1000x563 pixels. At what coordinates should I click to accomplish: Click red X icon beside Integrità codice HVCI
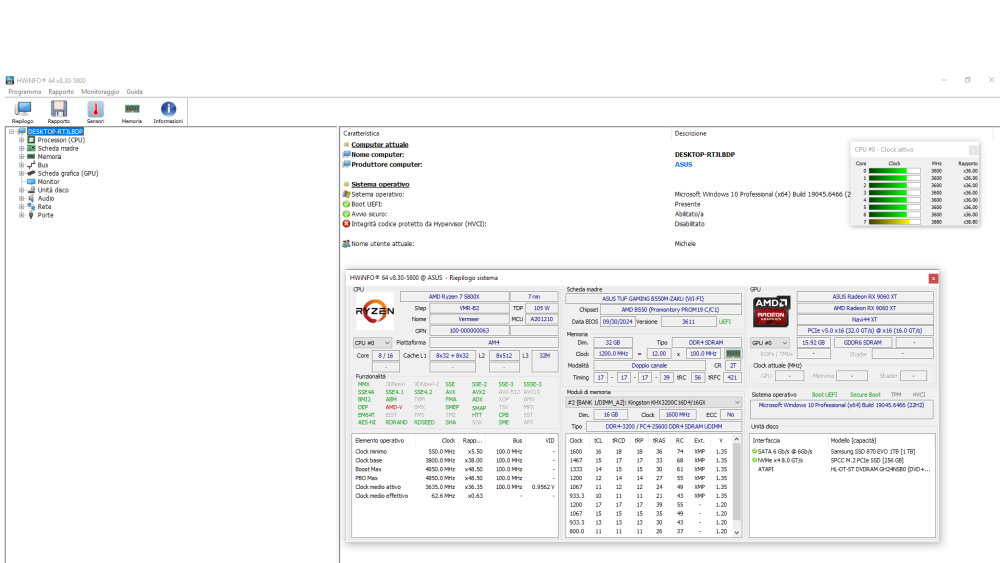click(x=346, y=224)
